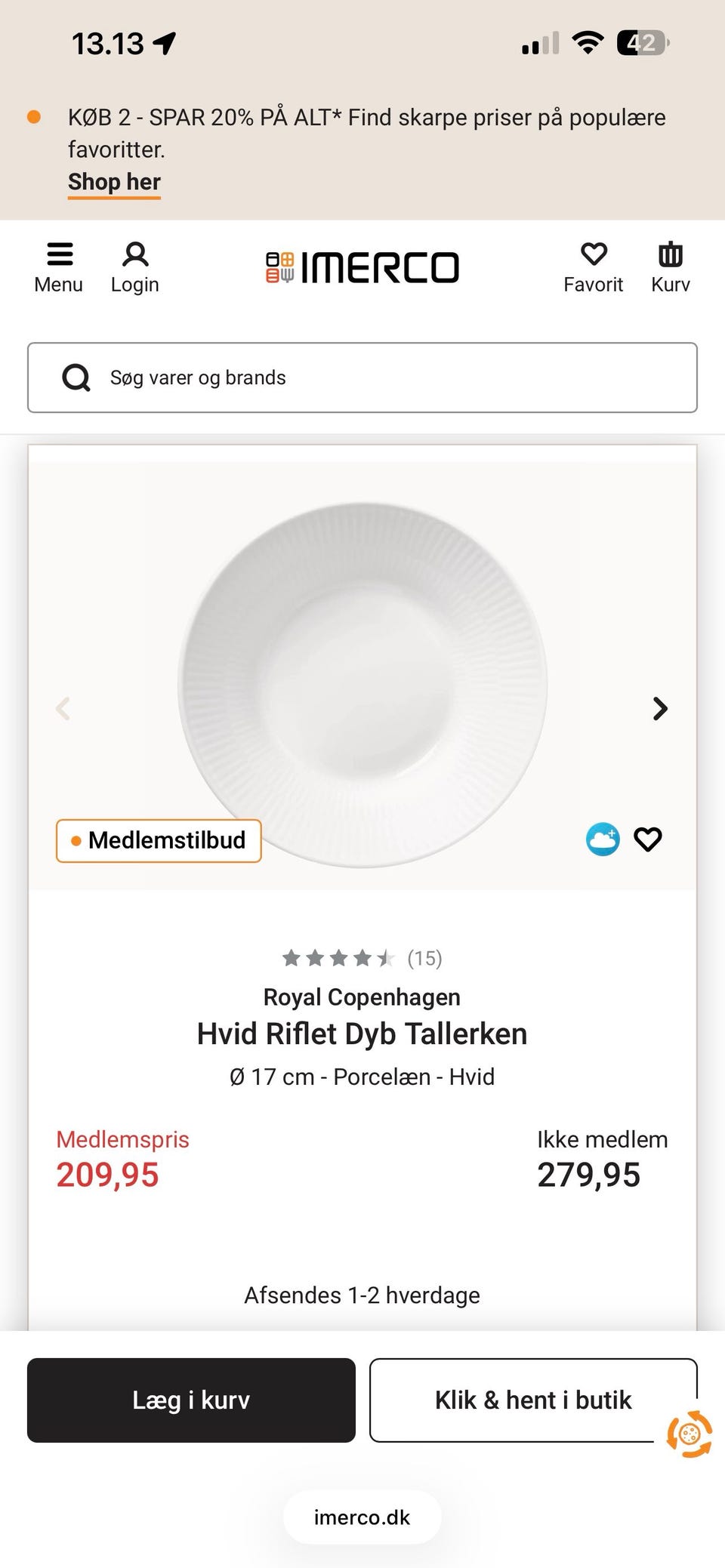Show next product image with right chevron
This screenshot has height=1568, width=725.
(x=660, y=708)
